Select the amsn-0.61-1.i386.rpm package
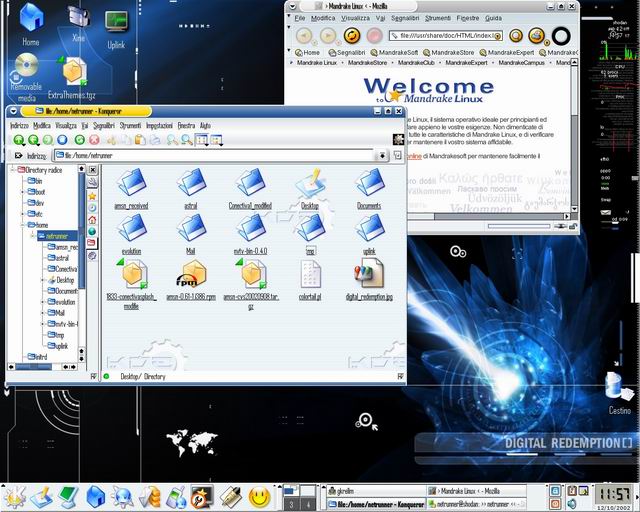This screenshot has height=512, width=640. [191, 280]
